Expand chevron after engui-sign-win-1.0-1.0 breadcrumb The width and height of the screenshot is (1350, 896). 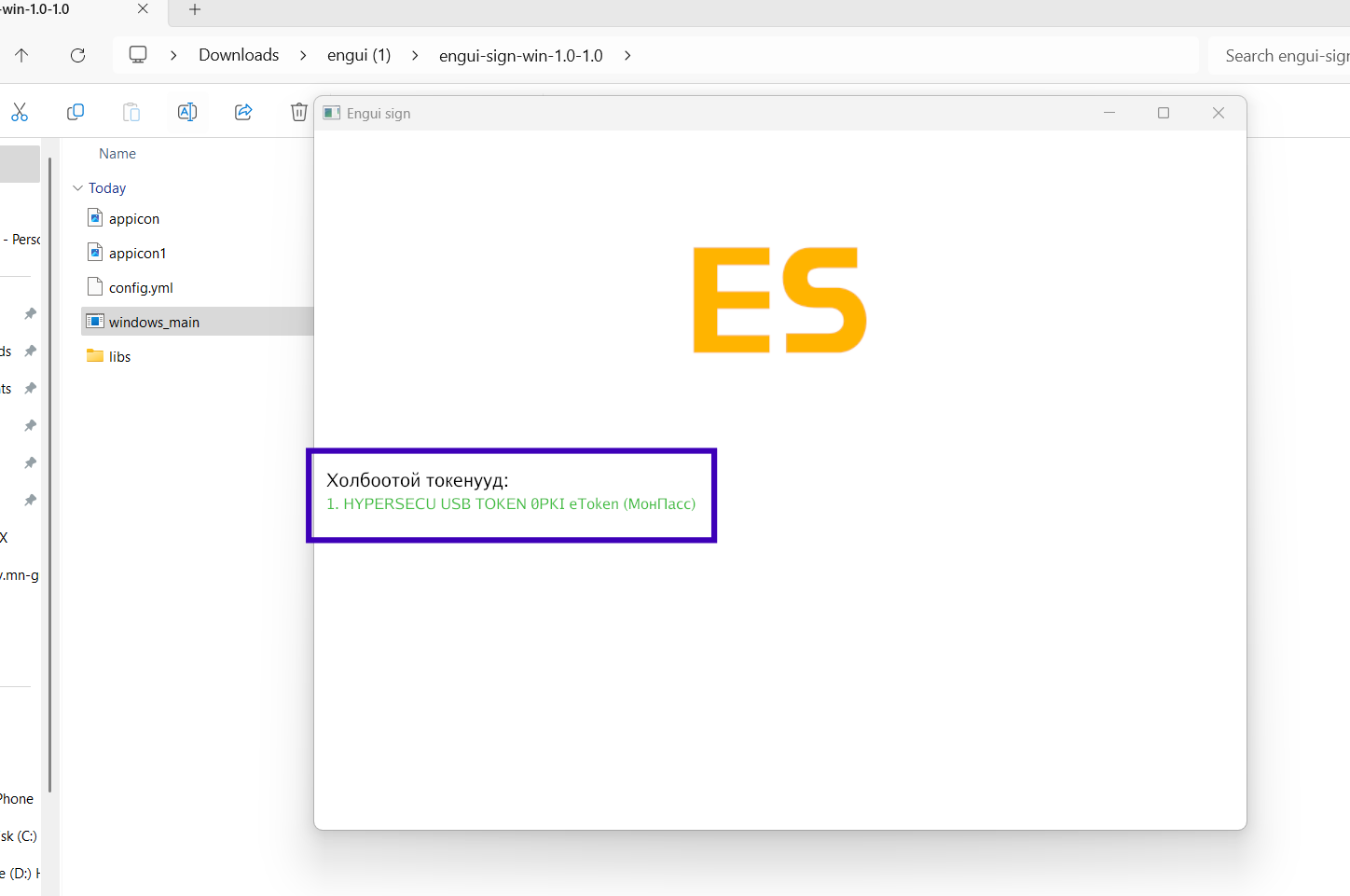coord(627,55)
